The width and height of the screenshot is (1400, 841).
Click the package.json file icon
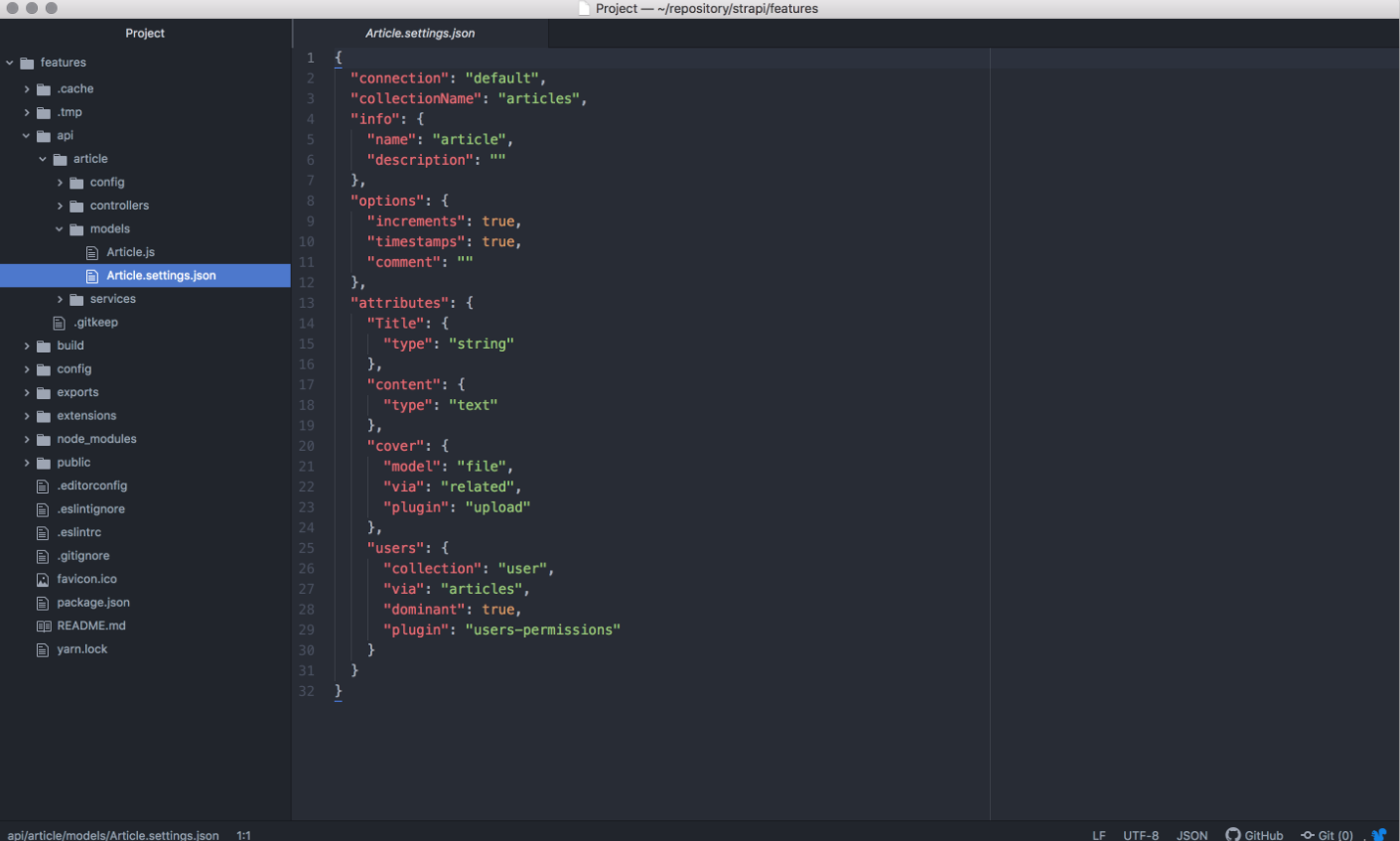[x=43, y=603]
